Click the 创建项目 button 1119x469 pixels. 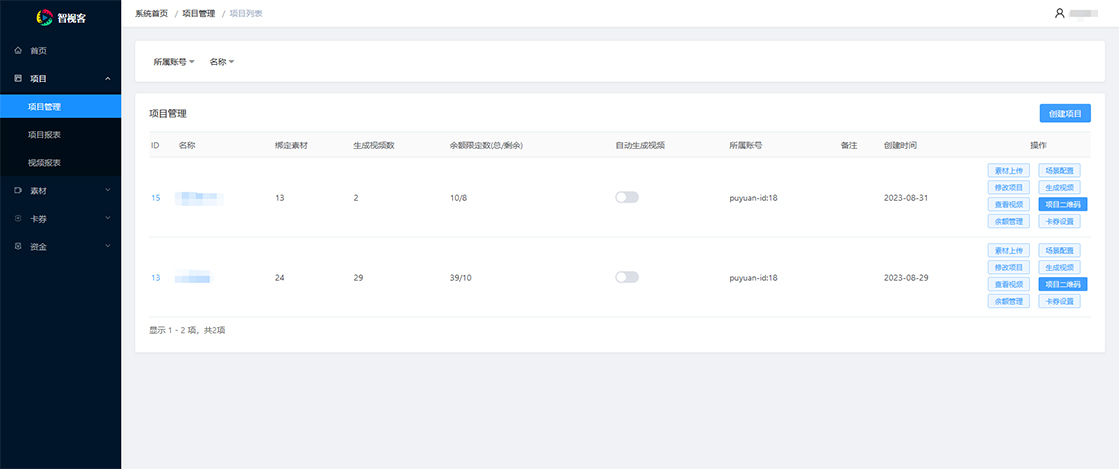coord(1065,114)
